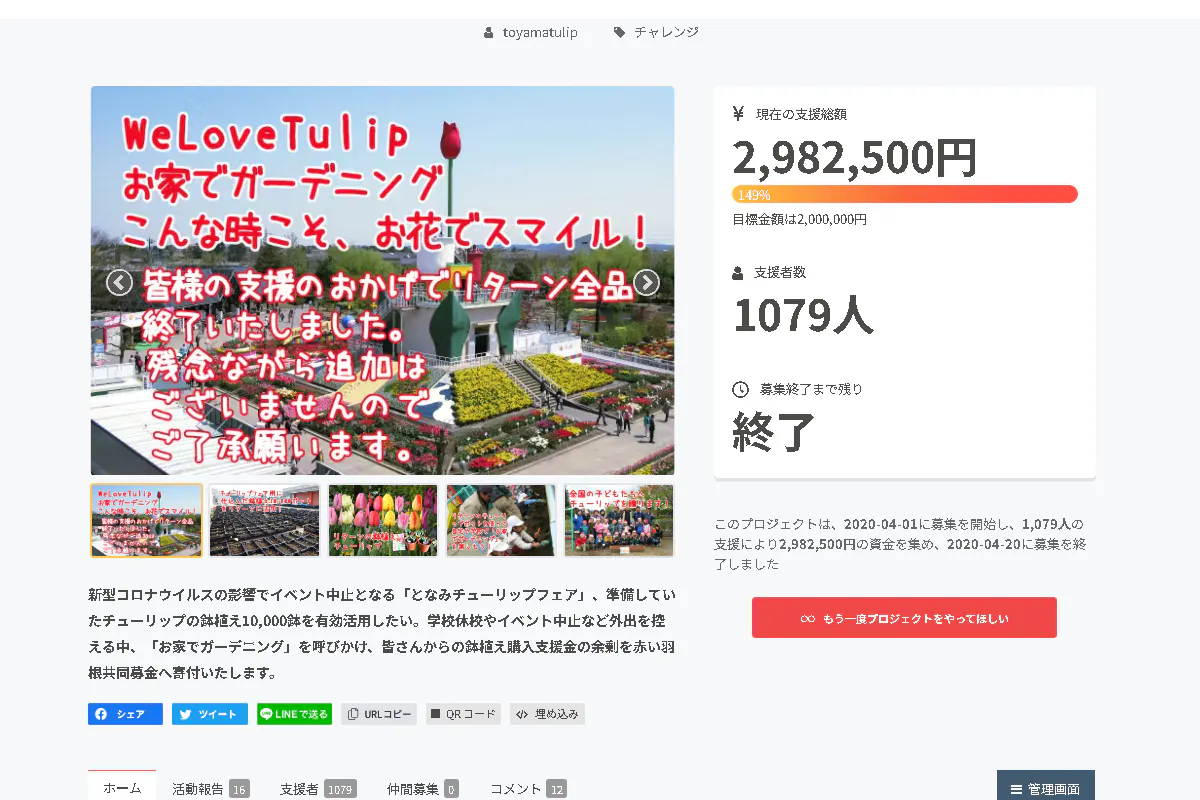Show QRコード for this project
The height and width of the screenshot is (800, 1200).
point(463,714)
